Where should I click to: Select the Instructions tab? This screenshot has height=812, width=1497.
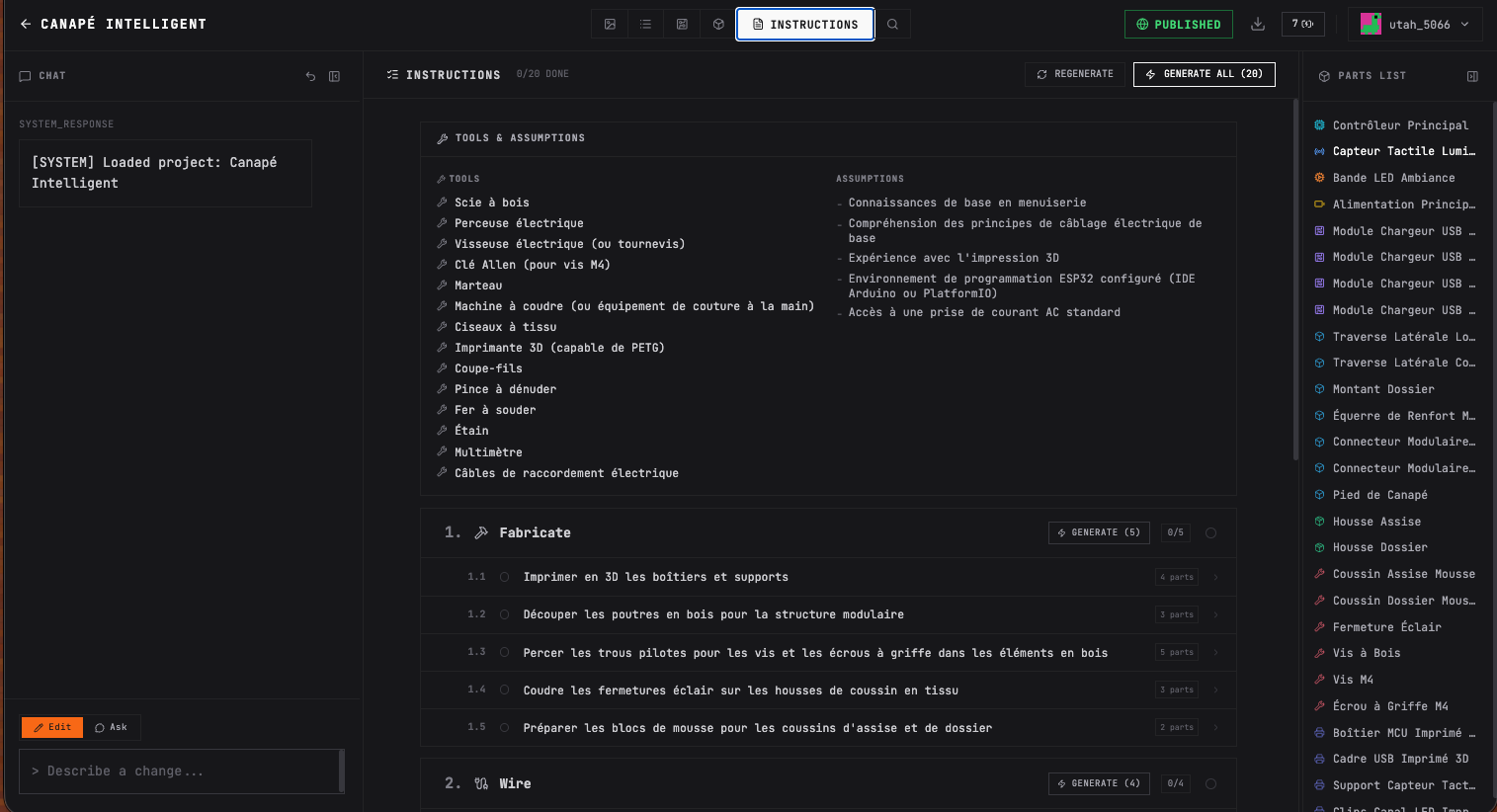click(x=804, y=25)
